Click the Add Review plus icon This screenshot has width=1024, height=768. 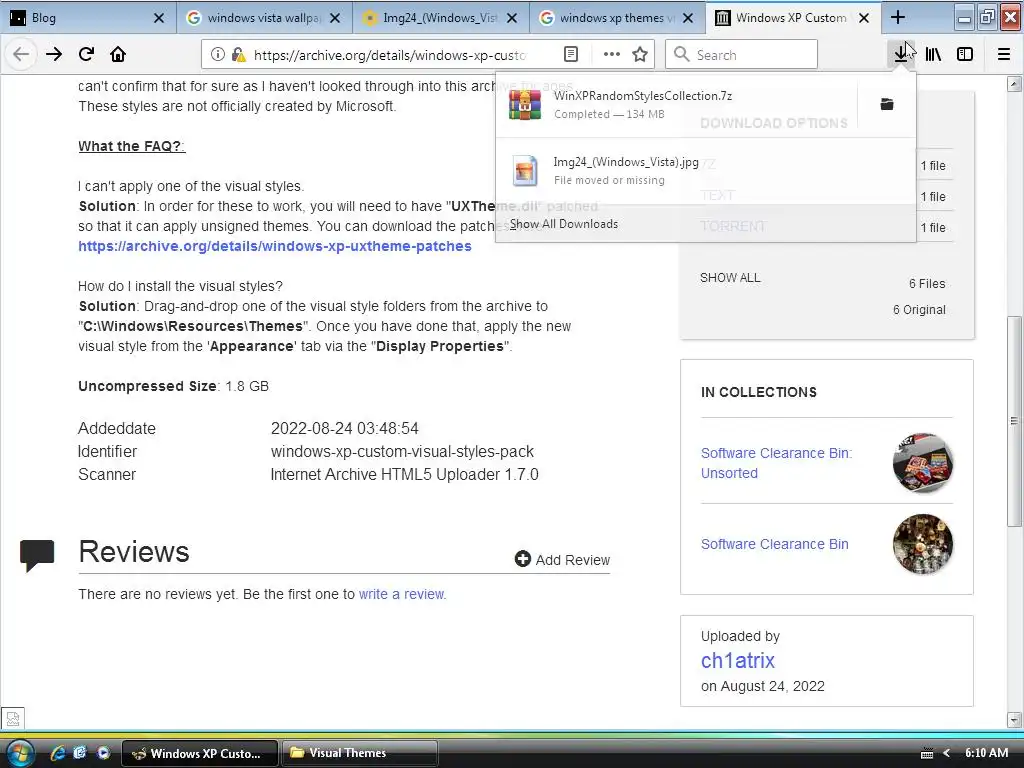(x=522, y=559)
